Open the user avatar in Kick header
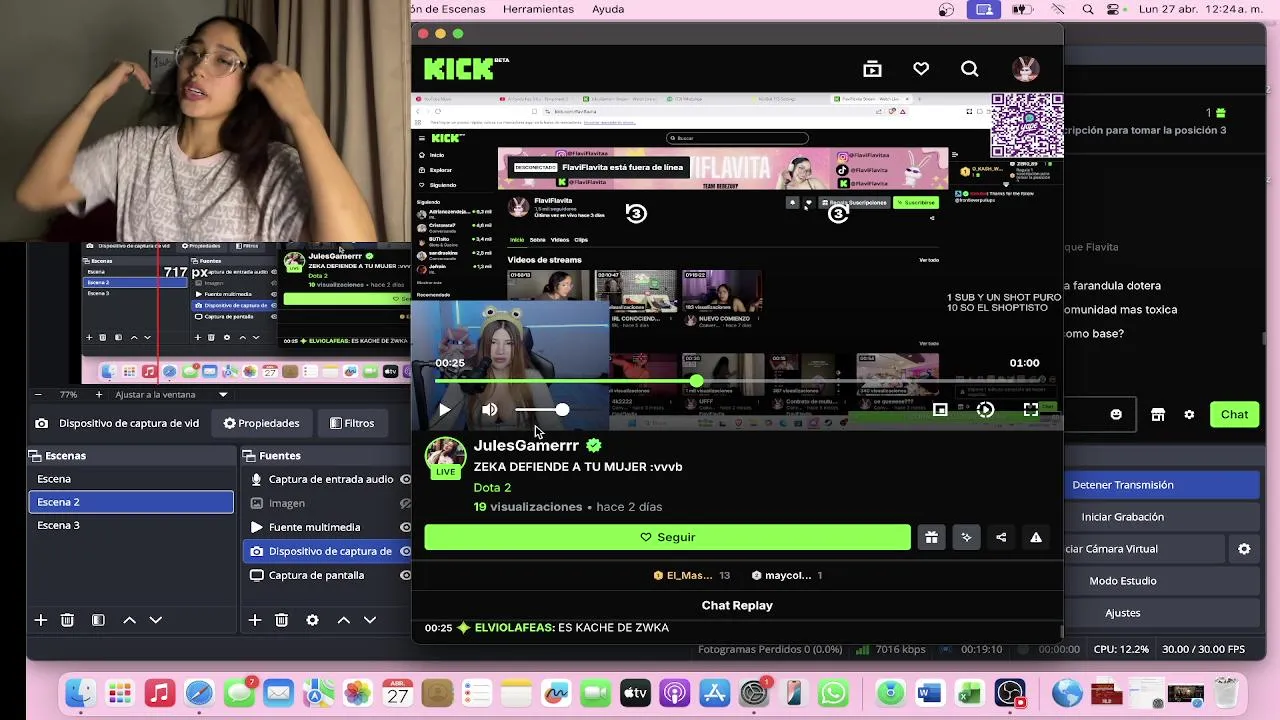The image size is (1280, 720). click(1025, 69)
